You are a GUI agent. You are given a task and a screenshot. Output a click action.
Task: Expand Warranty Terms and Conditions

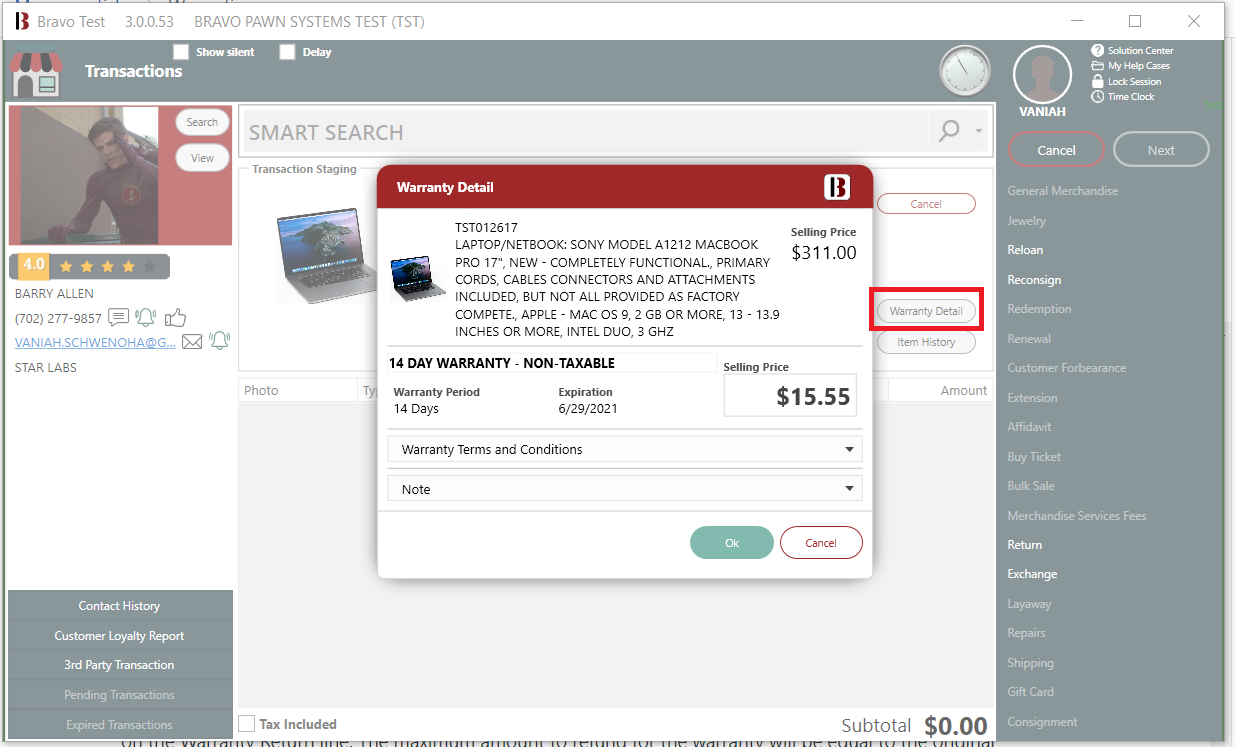coord(625,449)
